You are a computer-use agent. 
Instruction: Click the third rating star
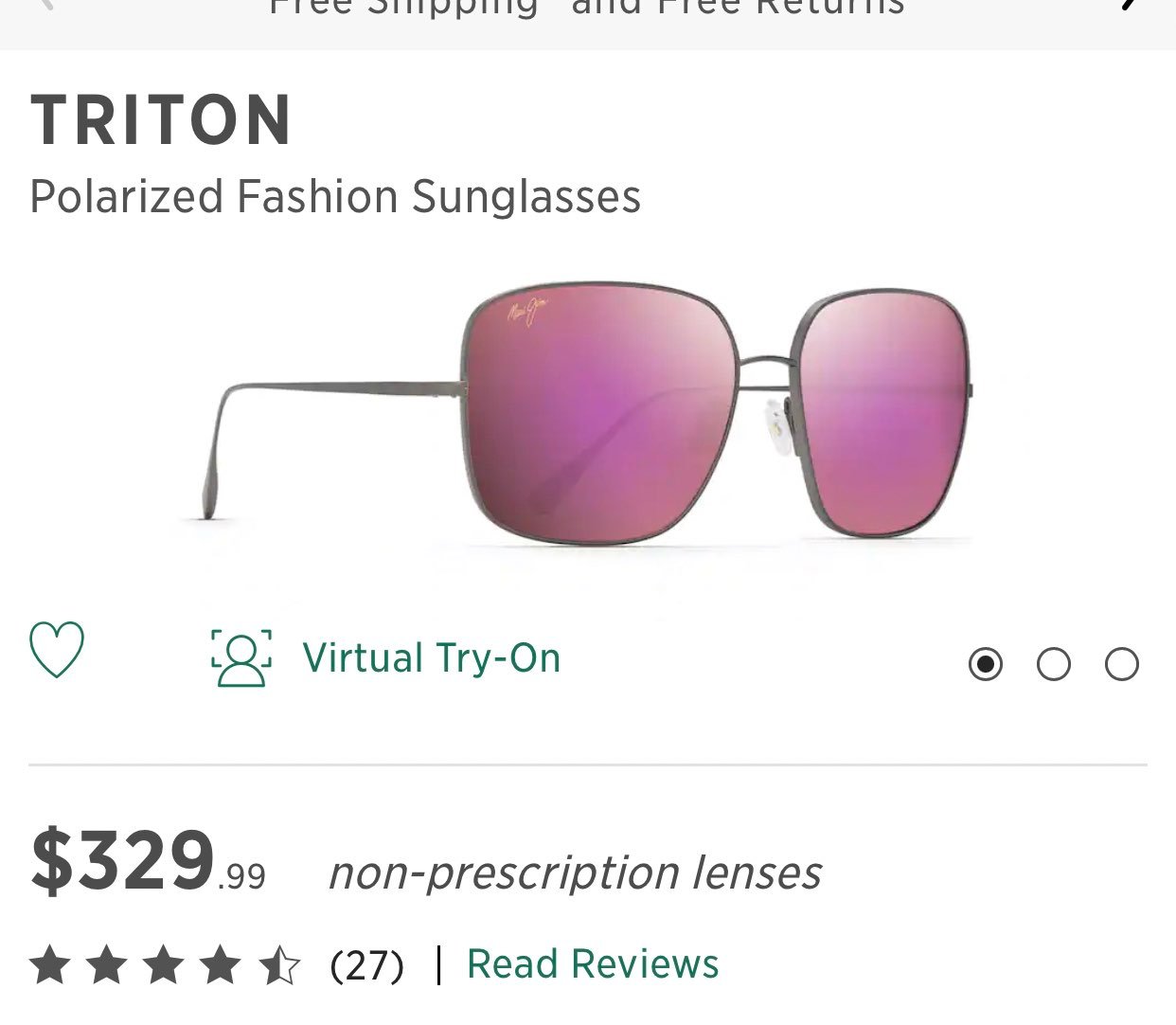coord(165,966)
